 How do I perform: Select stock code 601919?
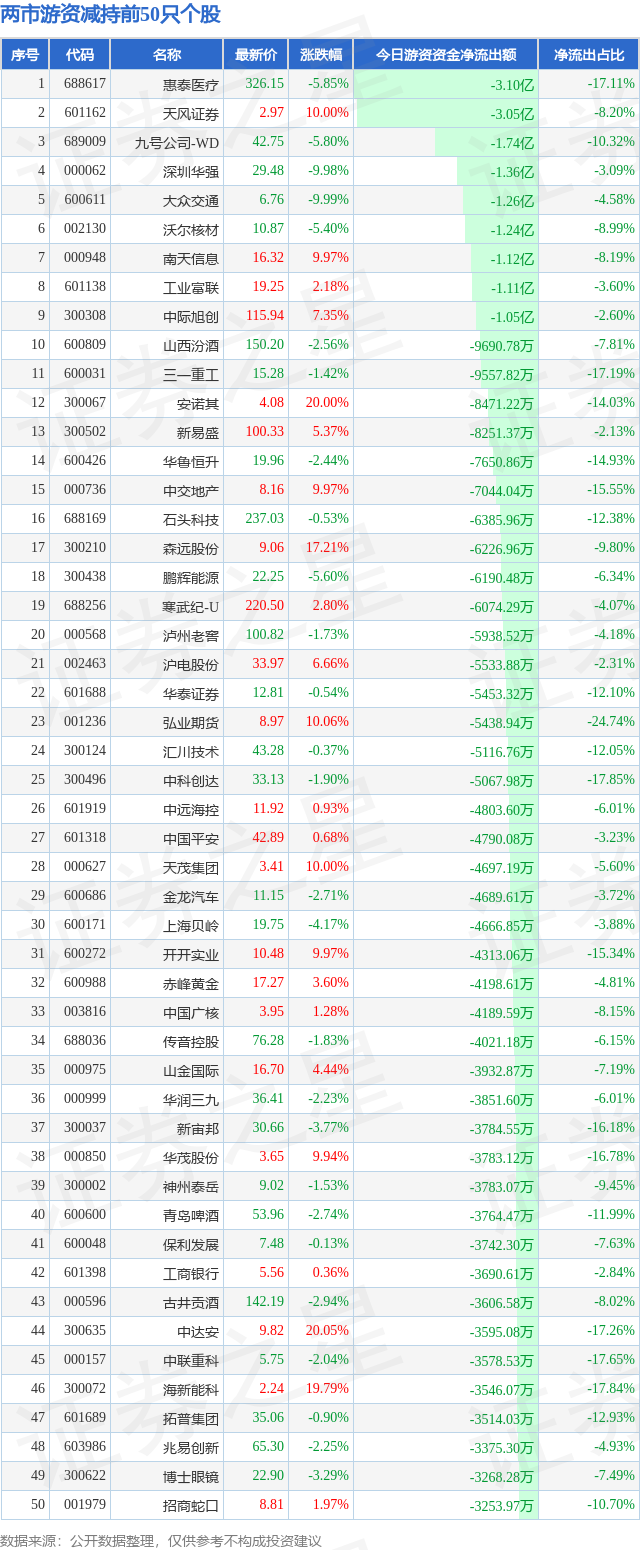pyautogui.click(x=85, y=809)
